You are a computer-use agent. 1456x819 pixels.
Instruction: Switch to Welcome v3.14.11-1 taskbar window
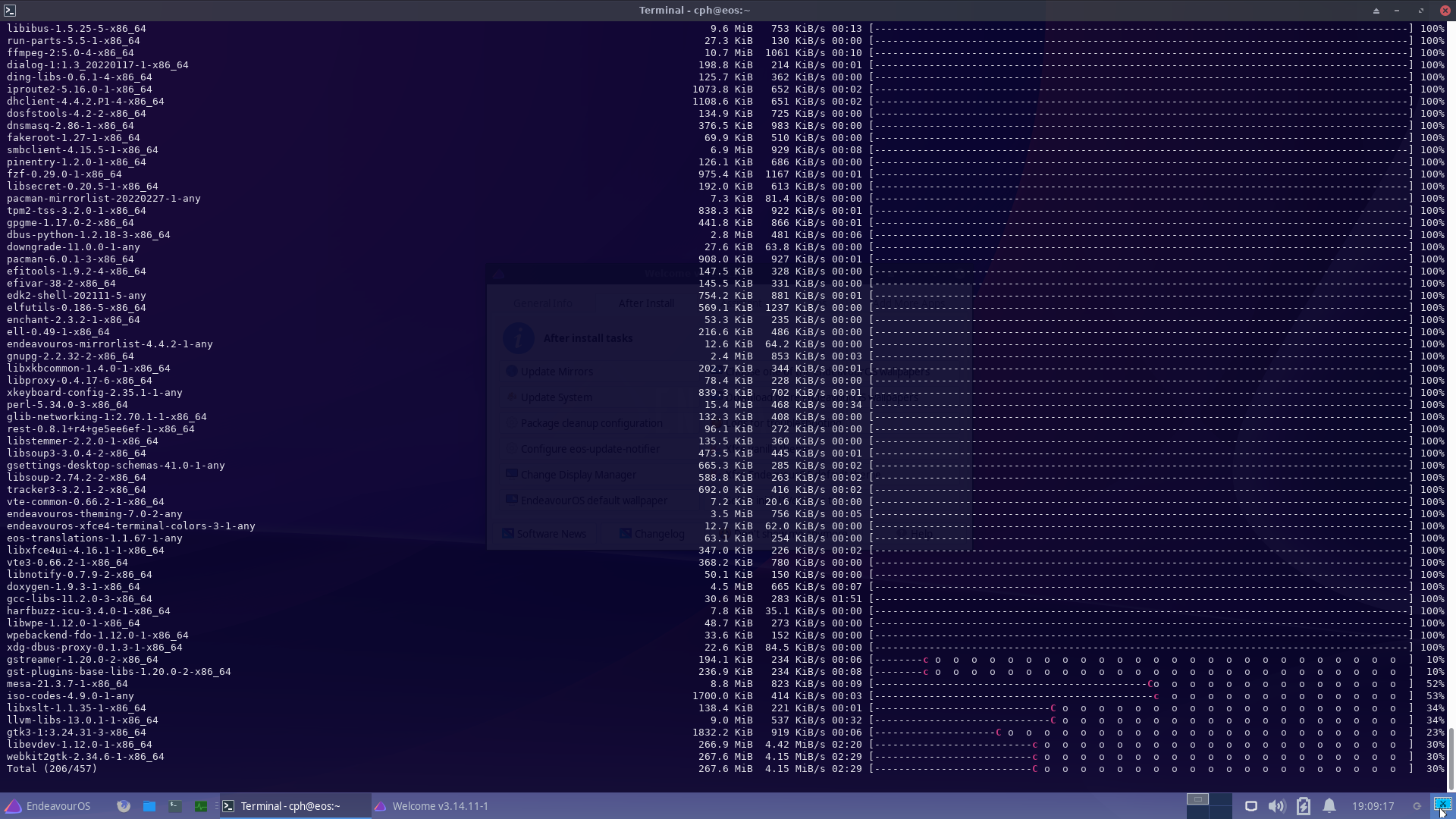tap(447, 806)
